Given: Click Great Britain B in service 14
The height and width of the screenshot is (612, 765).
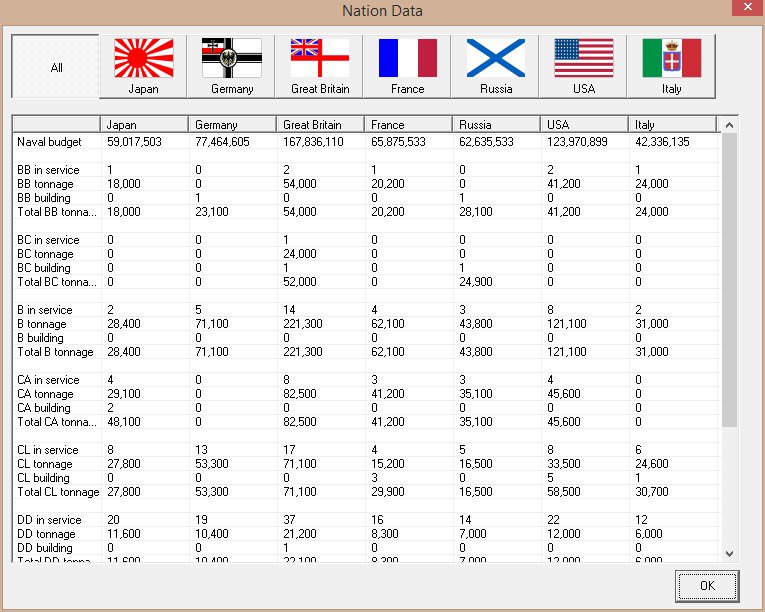Looking at the screenshot, I should tap(289, 310).
